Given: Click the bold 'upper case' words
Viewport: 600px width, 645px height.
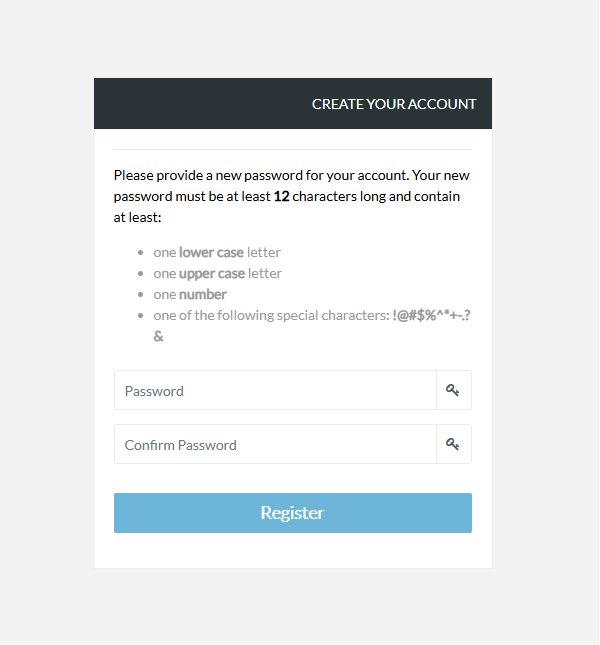Looking at the screenshot, I should pyautogui.click(x=212, y=274).
